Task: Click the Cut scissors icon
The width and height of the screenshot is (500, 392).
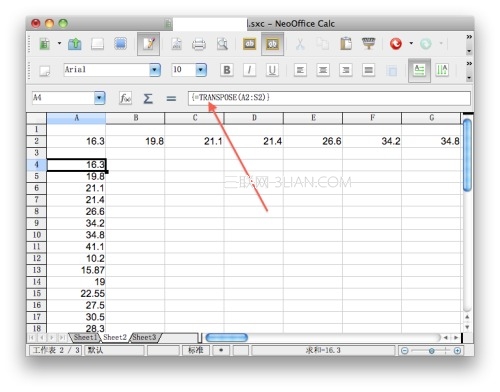Action: [300, 44]
